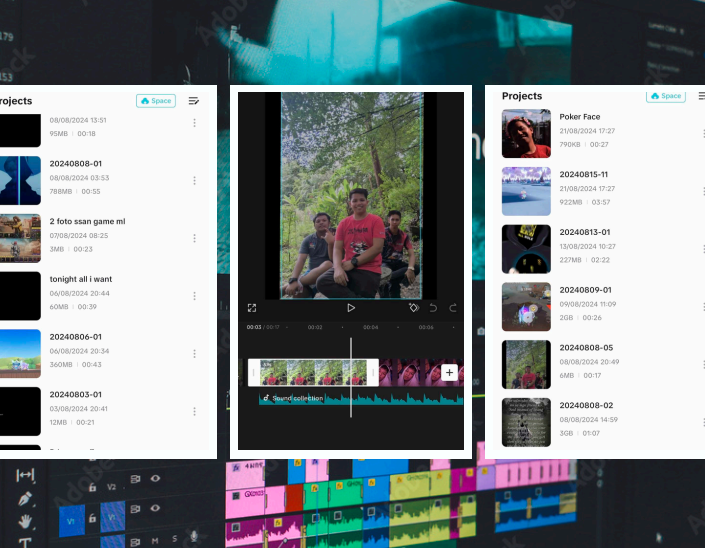Viewport: 705px width, 548px height.
Task: Click the Space cloud button in the left Projects panel
Action: pos(156,101)
